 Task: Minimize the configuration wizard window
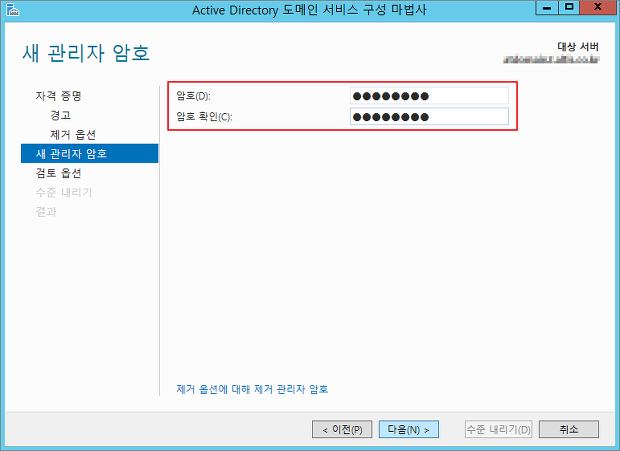(547, 8)
